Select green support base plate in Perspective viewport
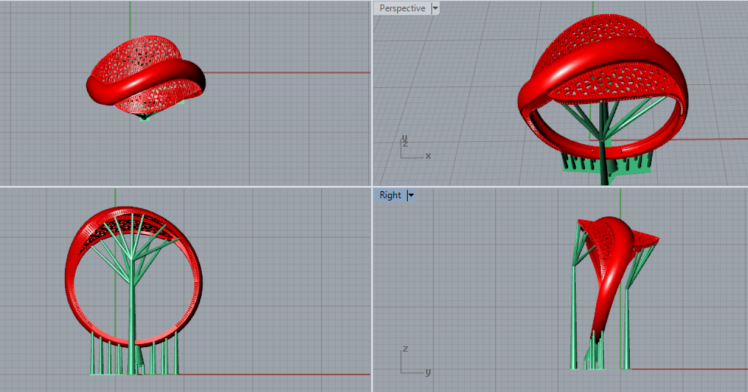The width and height of the screenshot is (748, 392). 606,165
